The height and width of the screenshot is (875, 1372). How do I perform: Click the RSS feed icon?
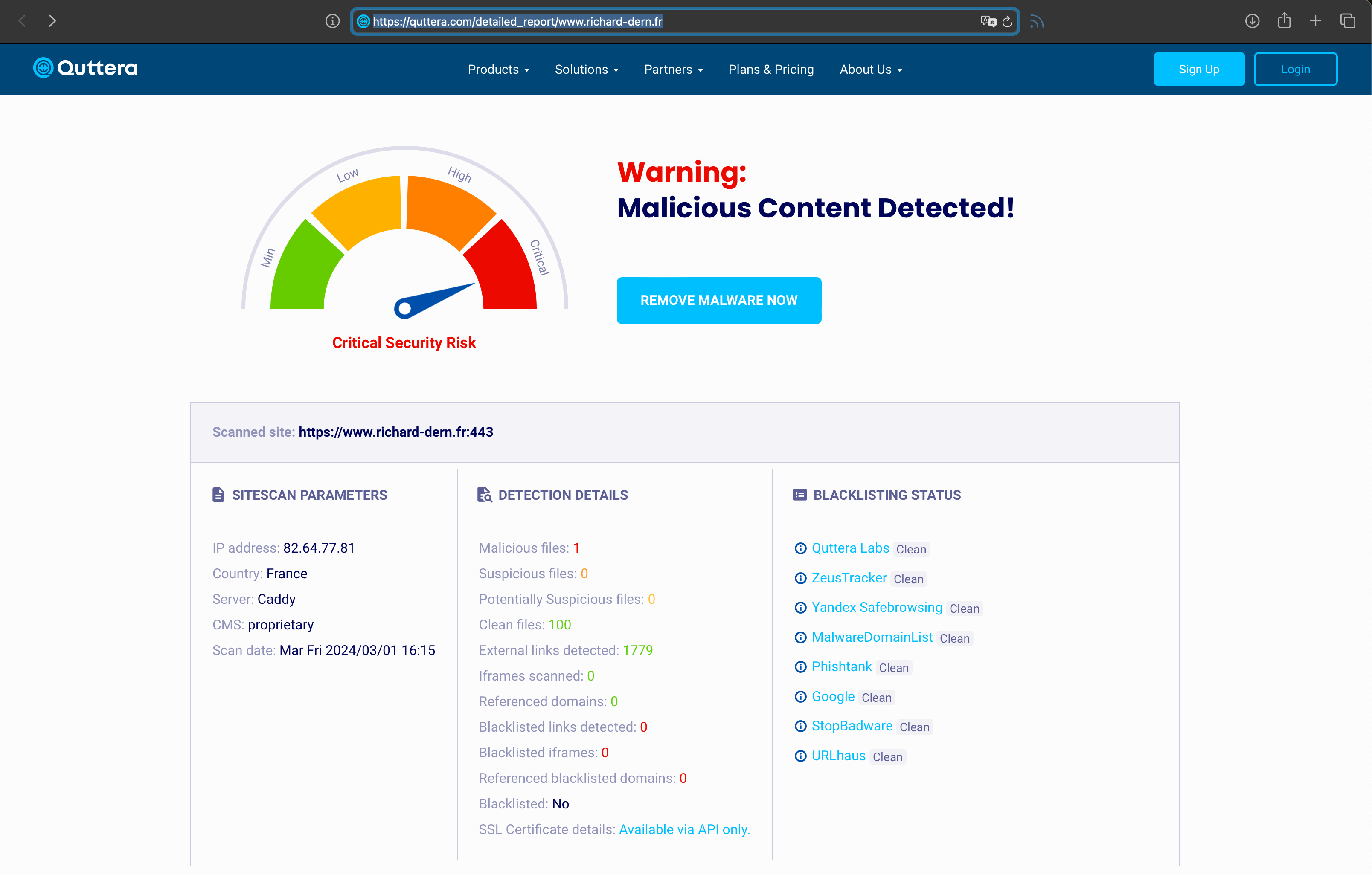1037,22
